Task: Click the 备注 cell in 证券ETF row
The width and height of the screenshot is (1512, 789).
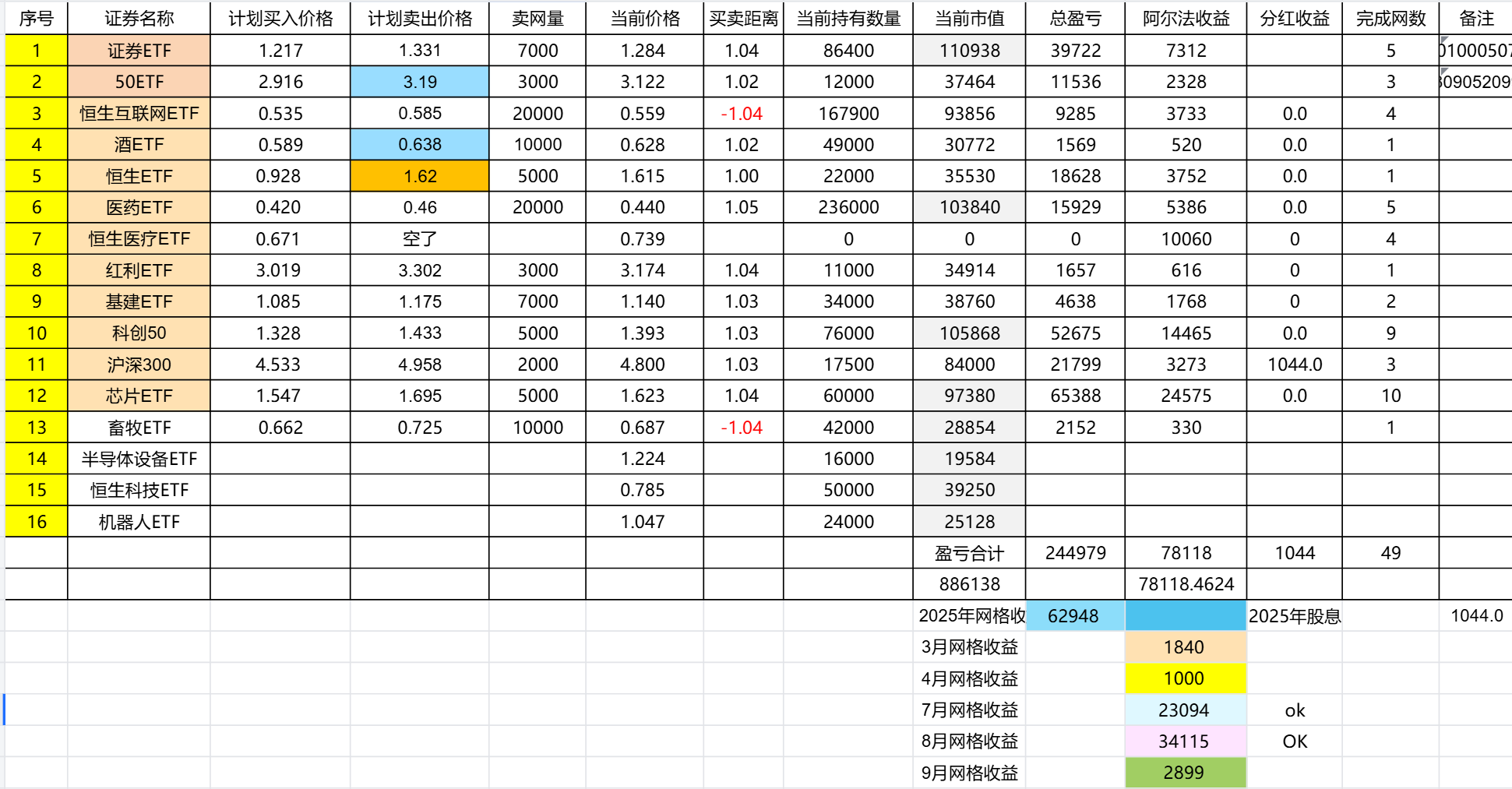Action: pos(1475,51)
